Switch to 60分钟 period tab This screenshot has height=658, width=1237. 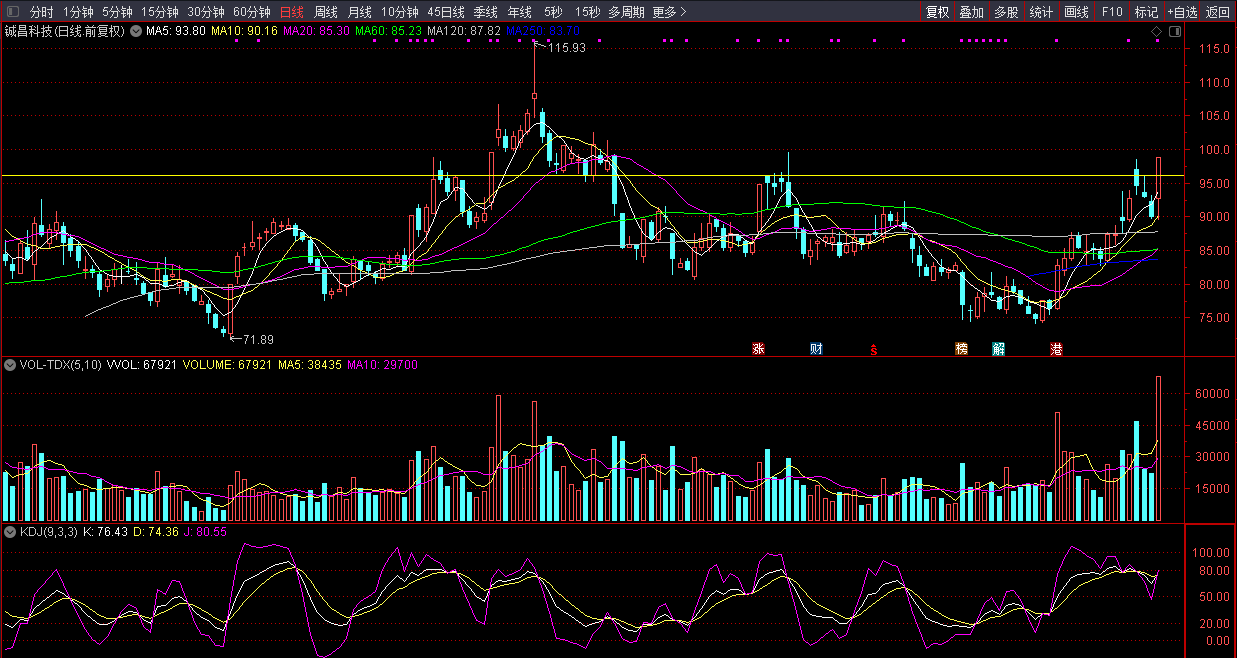coord(252,12)
